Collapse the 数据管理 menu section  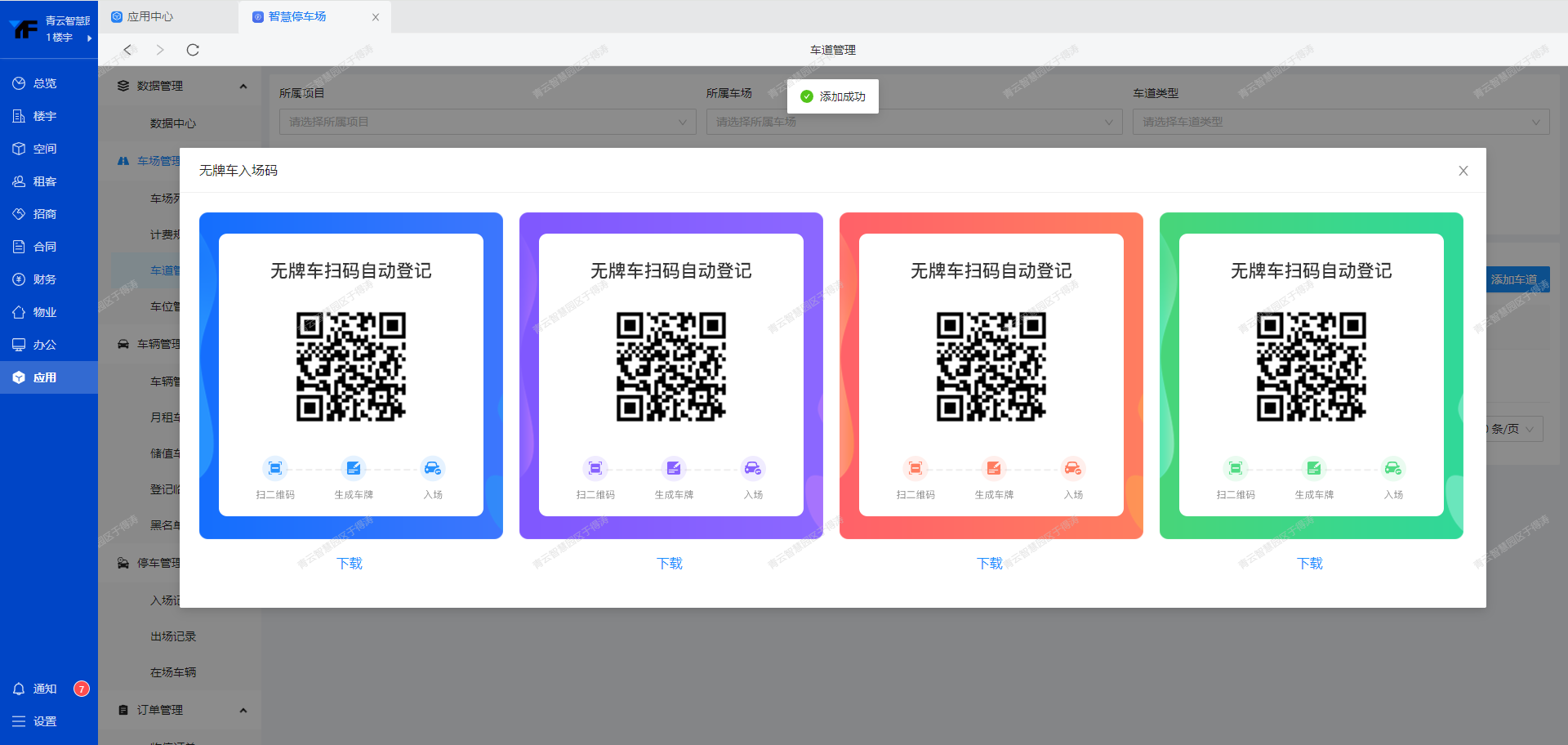[x=243, y=86]
